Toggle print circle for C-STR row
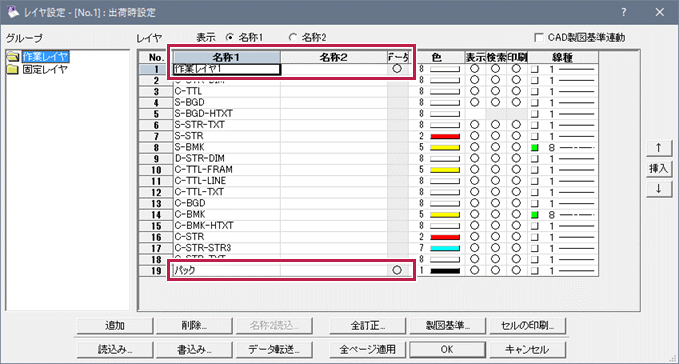This screenshot has height=364, width=679. coord(516,237)
